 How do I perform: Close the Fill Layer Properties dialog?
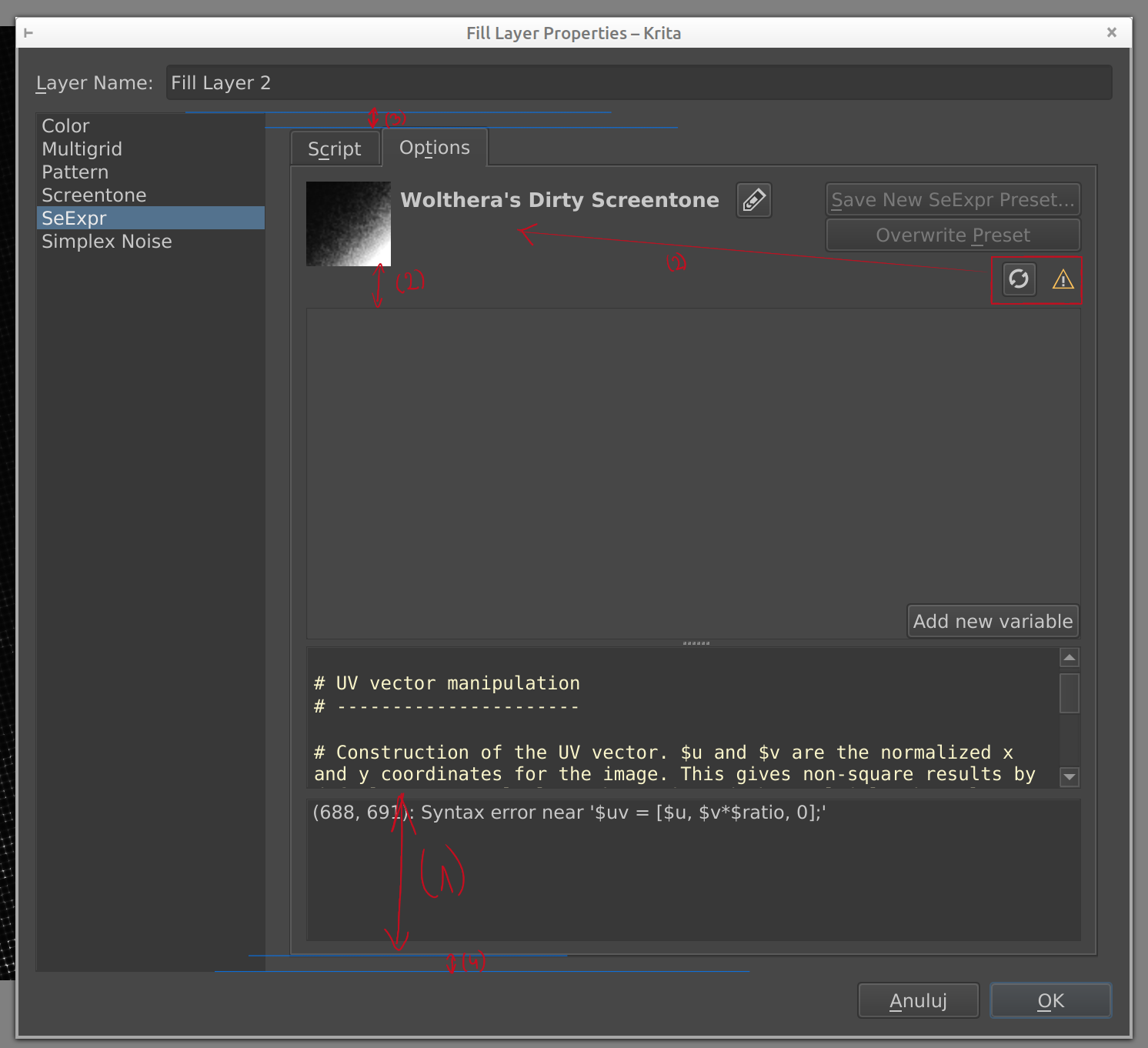(1111, 32)
